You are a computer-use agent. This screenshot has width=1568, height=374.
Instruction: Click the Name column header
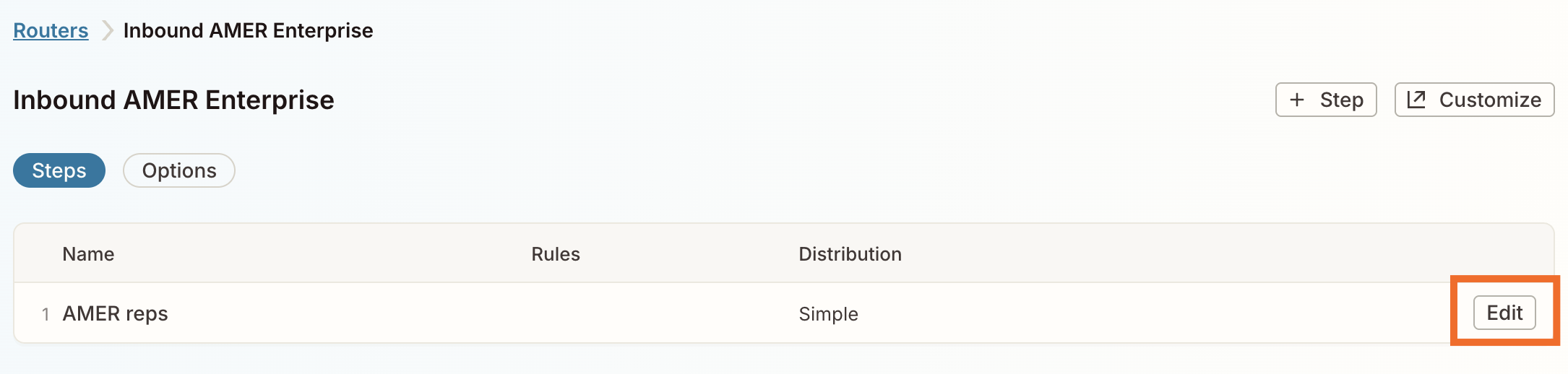(x=88, y=254)
